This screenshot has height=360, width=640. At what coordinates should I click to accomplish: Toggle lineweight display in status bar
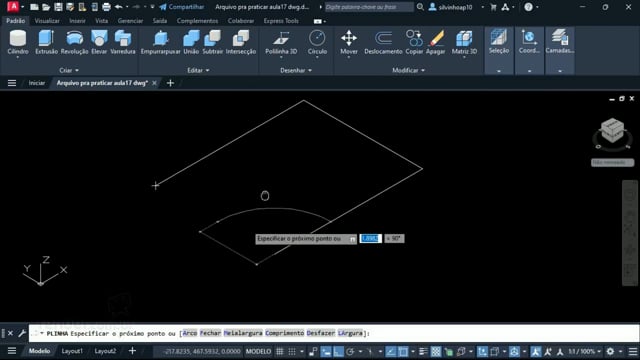423,351
